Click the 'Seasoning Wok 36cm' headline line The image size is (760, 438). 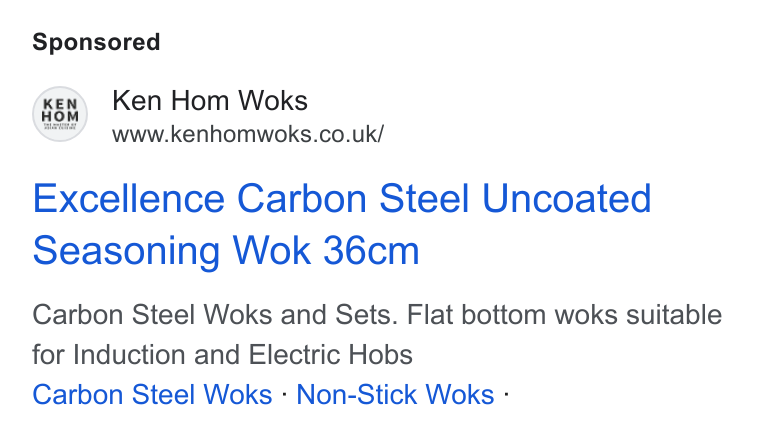click(x=226, y=250)
